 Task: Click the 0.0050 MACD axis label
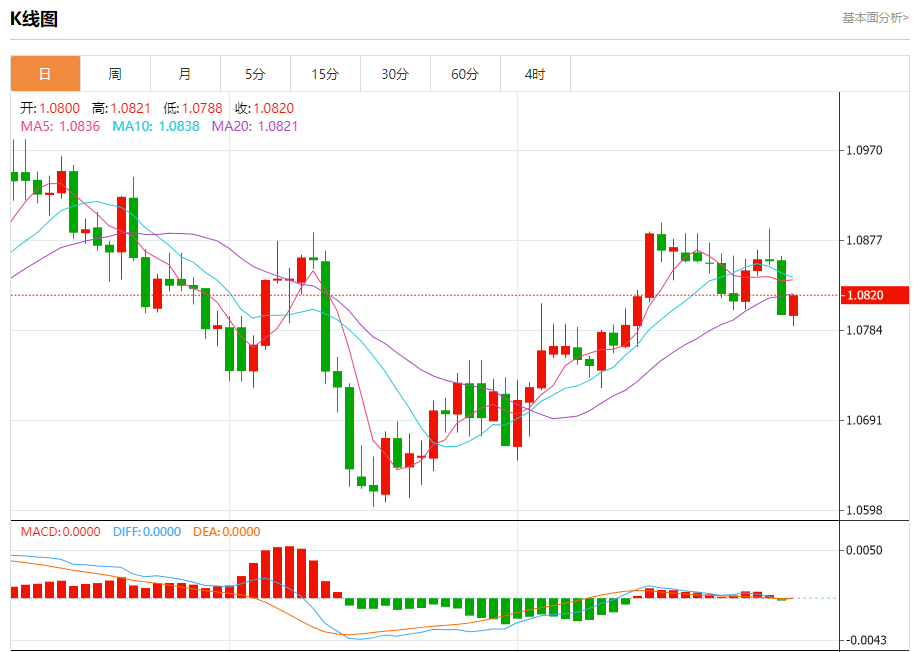865,550
